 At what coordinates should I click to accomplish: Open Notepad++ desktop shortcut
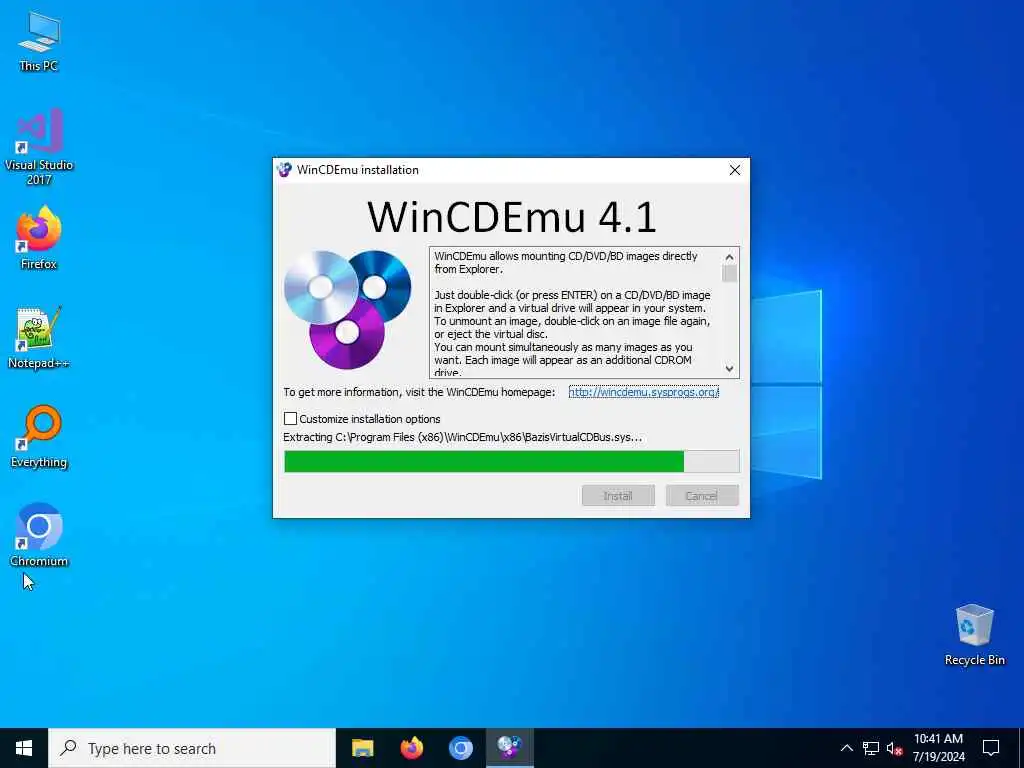[39, 338]
